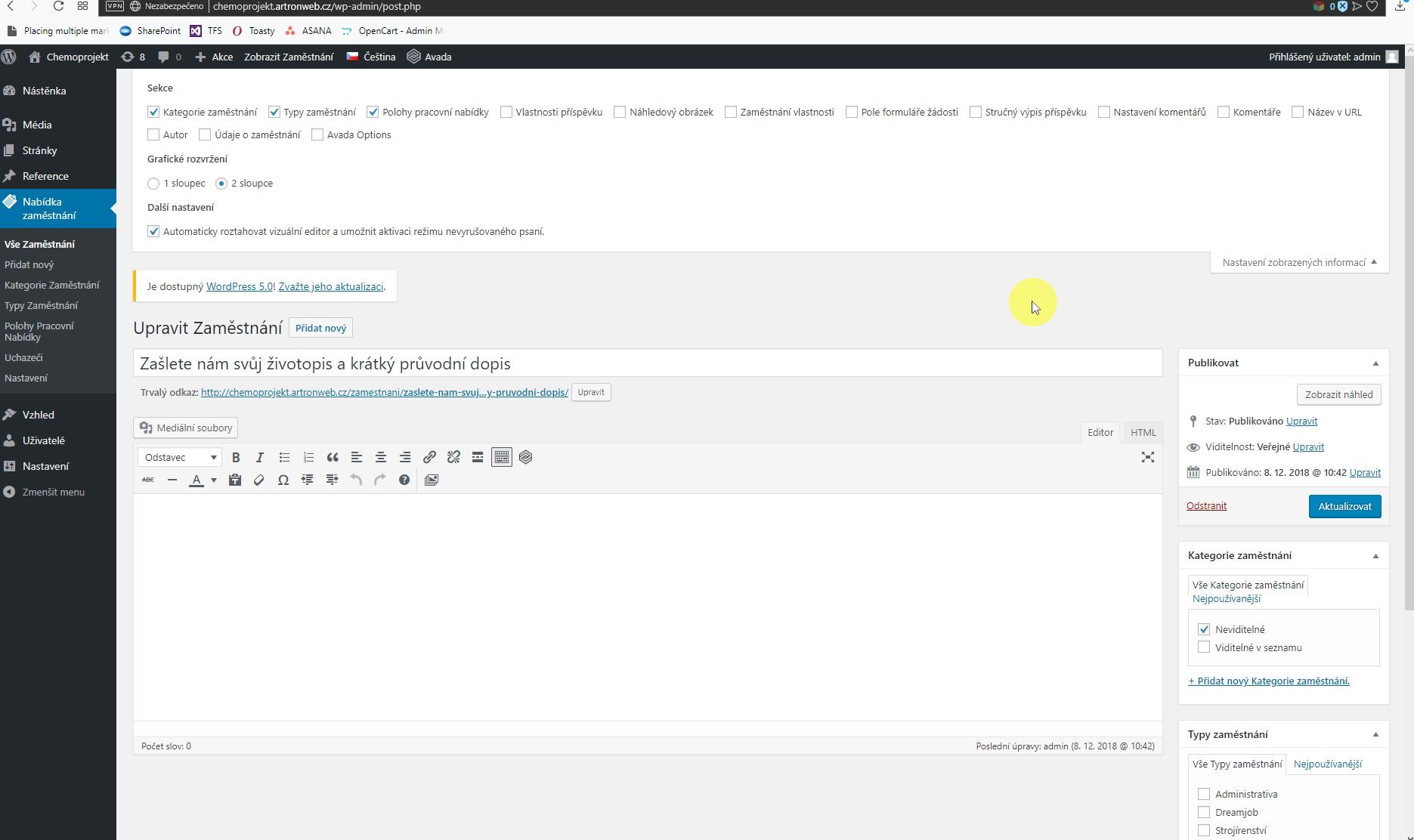Click the Aktualizovat button
The width and height of the screenshot is (1414, 840).
click(1344, 507)
